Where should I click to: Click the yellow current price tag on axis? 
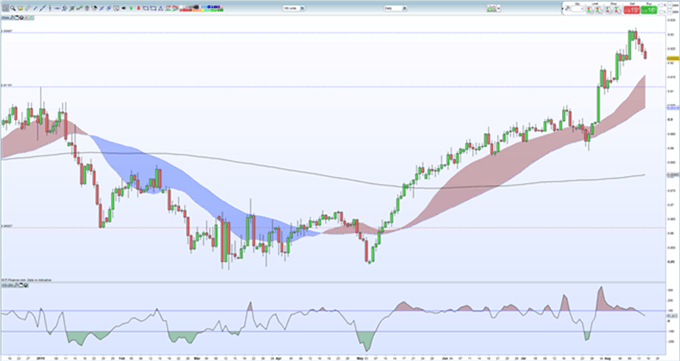click(x=673, y=58)
